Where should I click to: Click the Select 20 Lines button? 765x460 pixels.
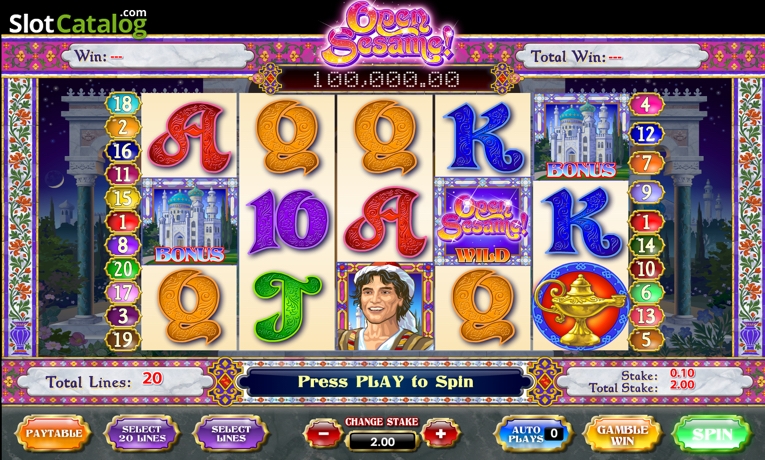pos(141,433)
